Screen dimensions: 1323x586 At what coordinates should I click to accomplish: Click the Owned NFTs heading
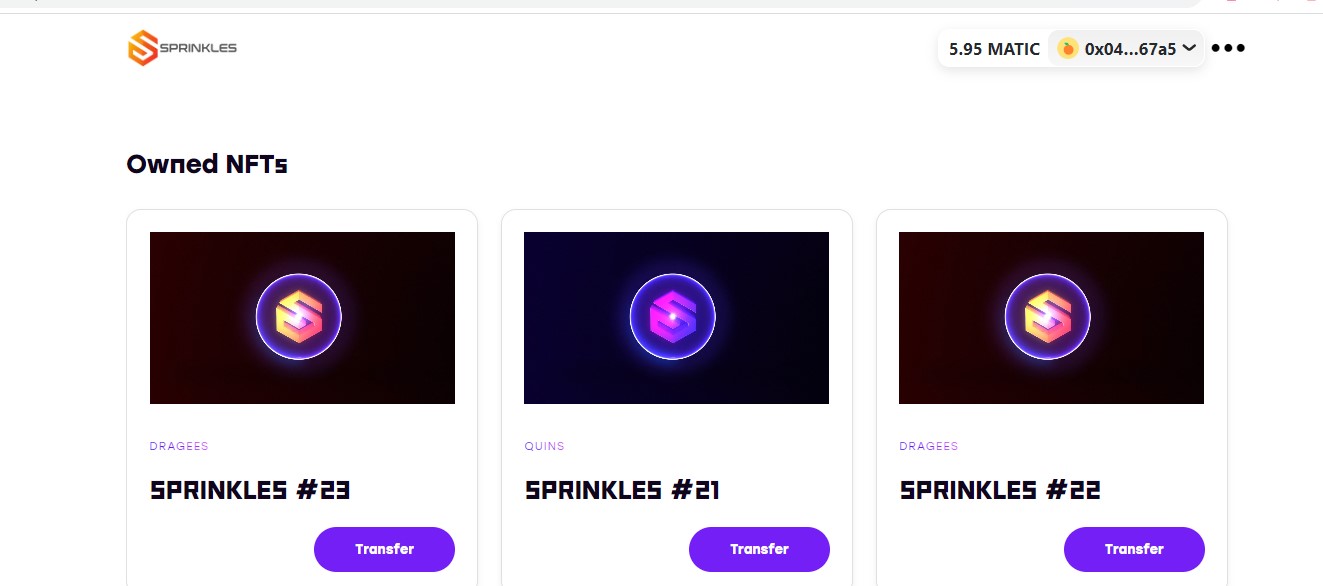[206, 163]
